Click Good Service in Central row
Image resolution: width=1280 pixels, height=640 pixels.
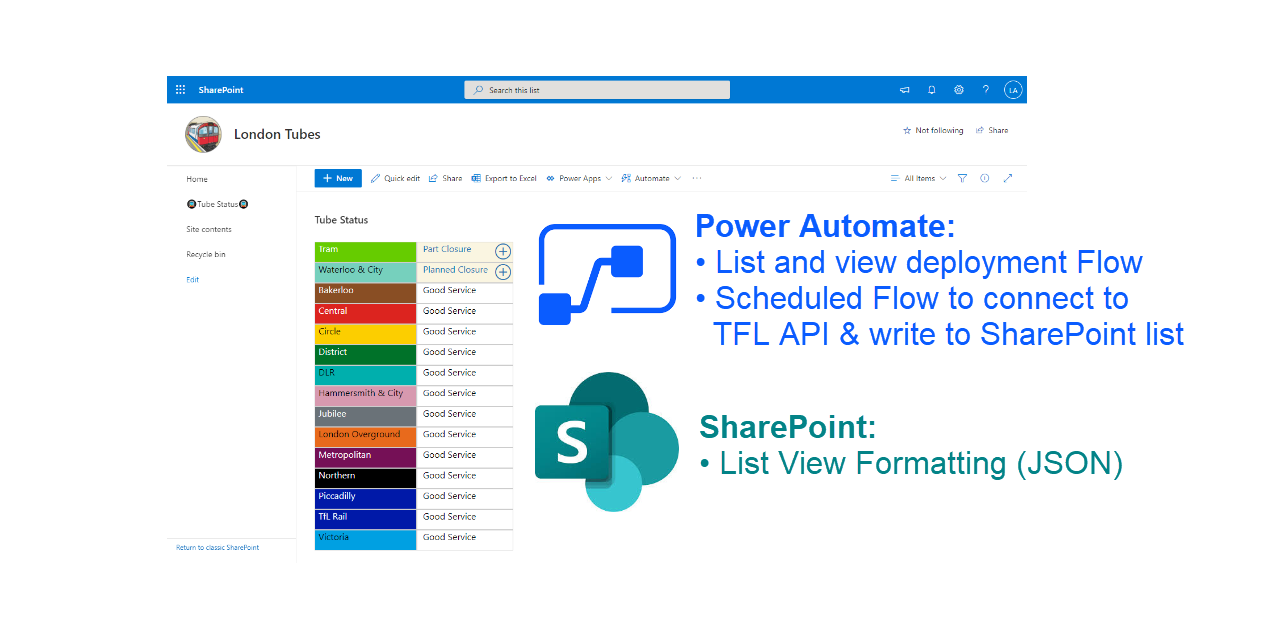(x=449, y=311)
